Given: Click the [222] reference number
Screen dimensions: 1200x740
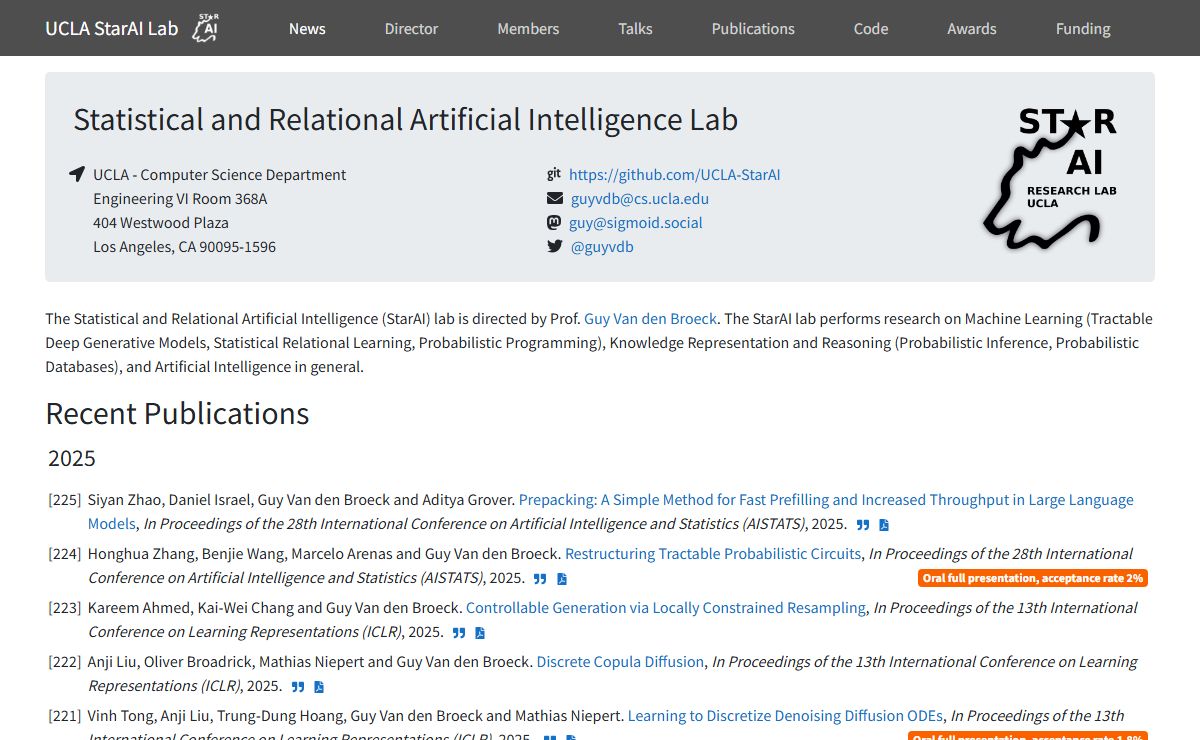Looking at the screenshot, I should tap(64, 661).
